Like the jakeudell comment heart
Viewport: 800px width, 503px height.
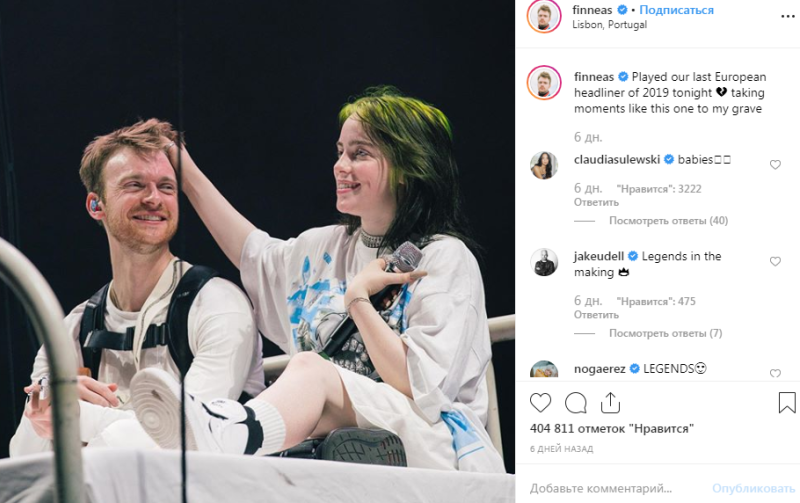[x=775, y=261]
